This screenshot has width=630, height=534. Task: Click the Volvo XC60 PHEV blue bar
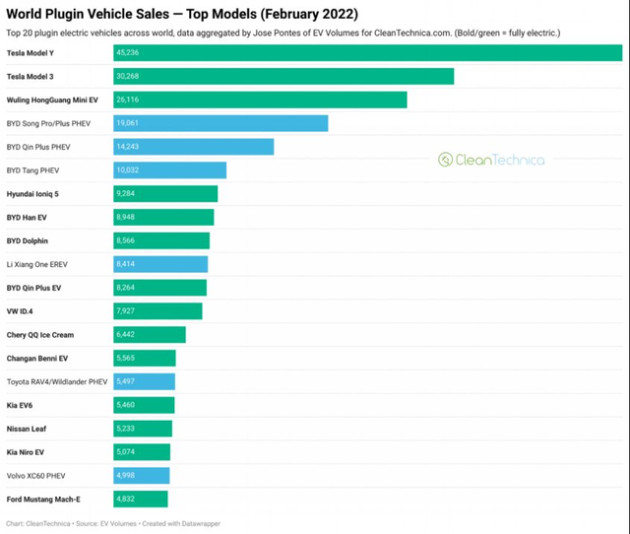click(x=141, y=476)
